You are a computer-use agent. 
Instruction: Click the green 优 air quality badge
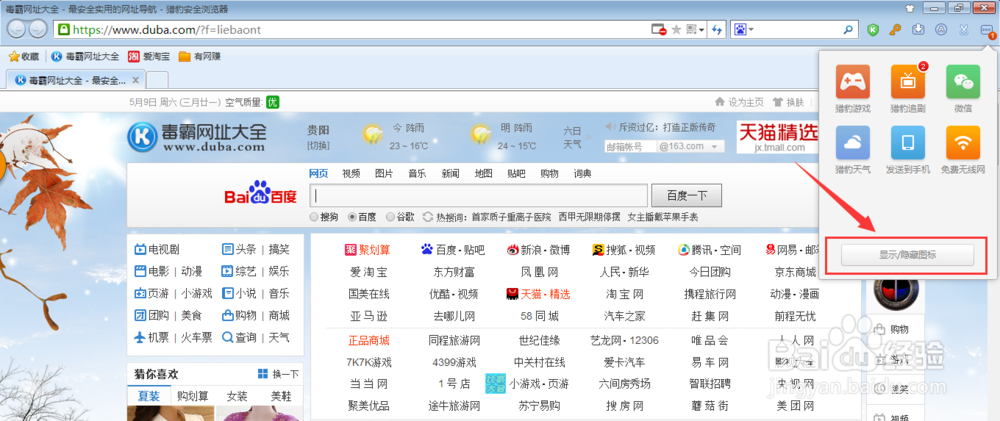click(x=273, y=102)
